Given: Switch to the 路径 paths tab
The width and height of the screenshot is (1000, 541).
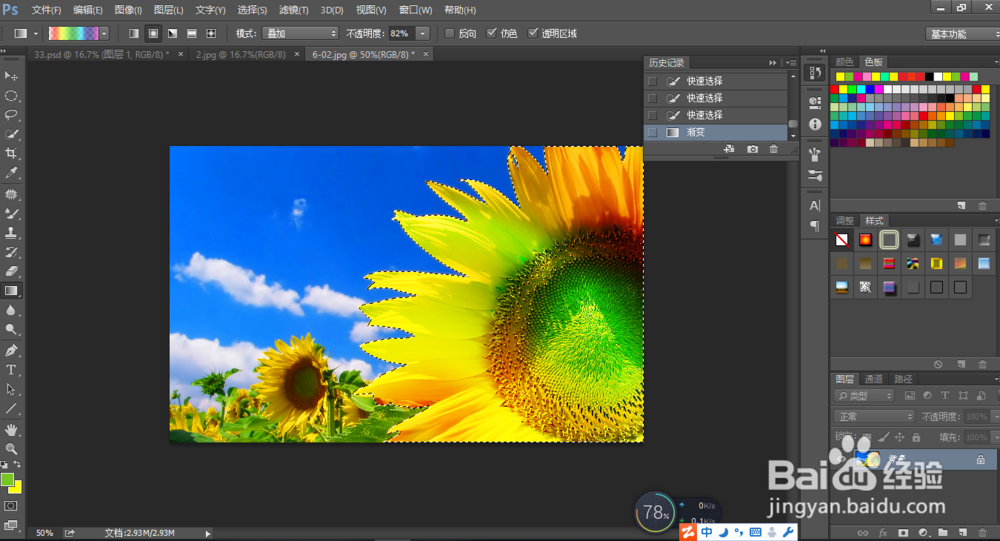Looking at the screenshot, I should [903, 379].
